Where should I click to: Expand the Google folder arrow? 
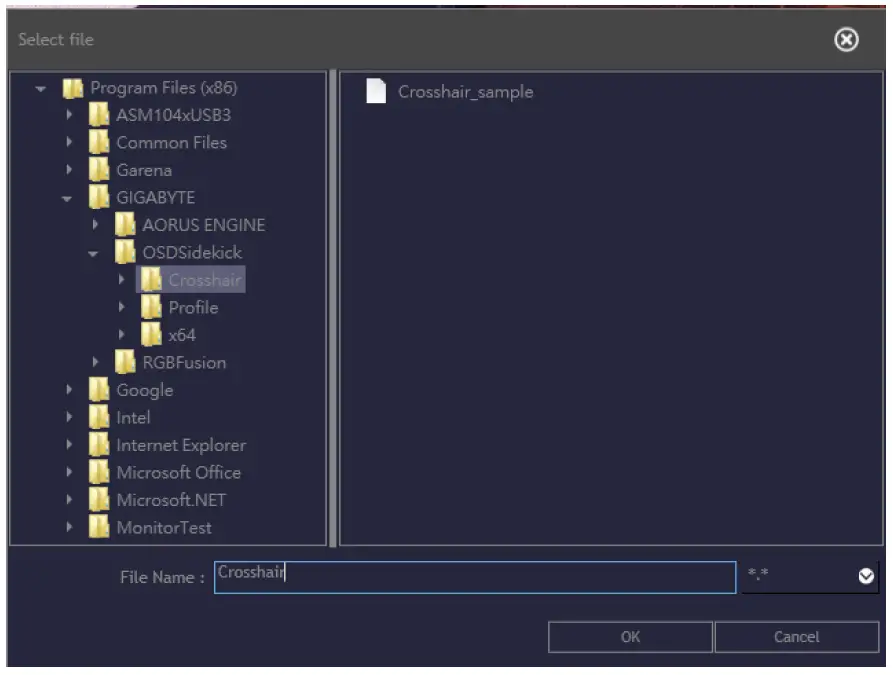click(69, 390)
